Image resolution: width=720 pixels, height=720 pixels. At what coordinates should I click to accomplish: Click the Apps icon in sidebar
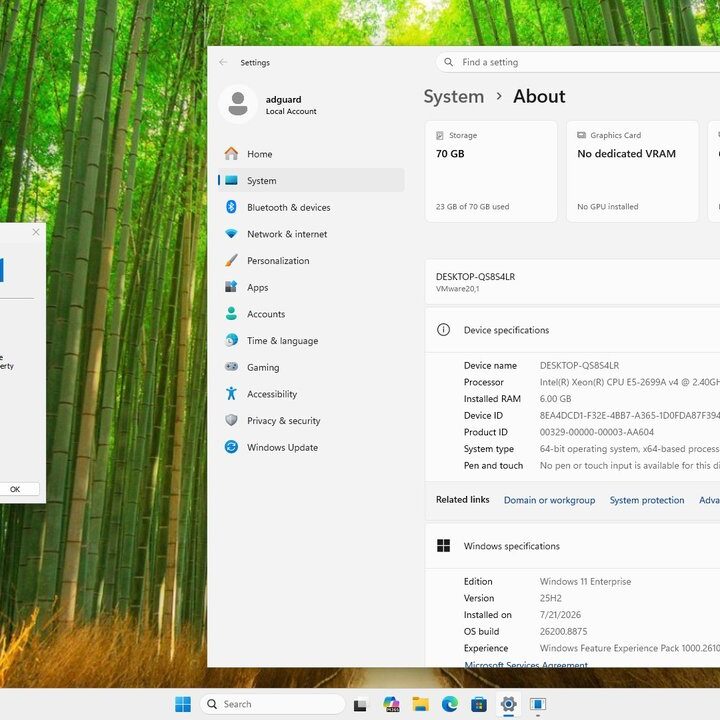[231, 287]
